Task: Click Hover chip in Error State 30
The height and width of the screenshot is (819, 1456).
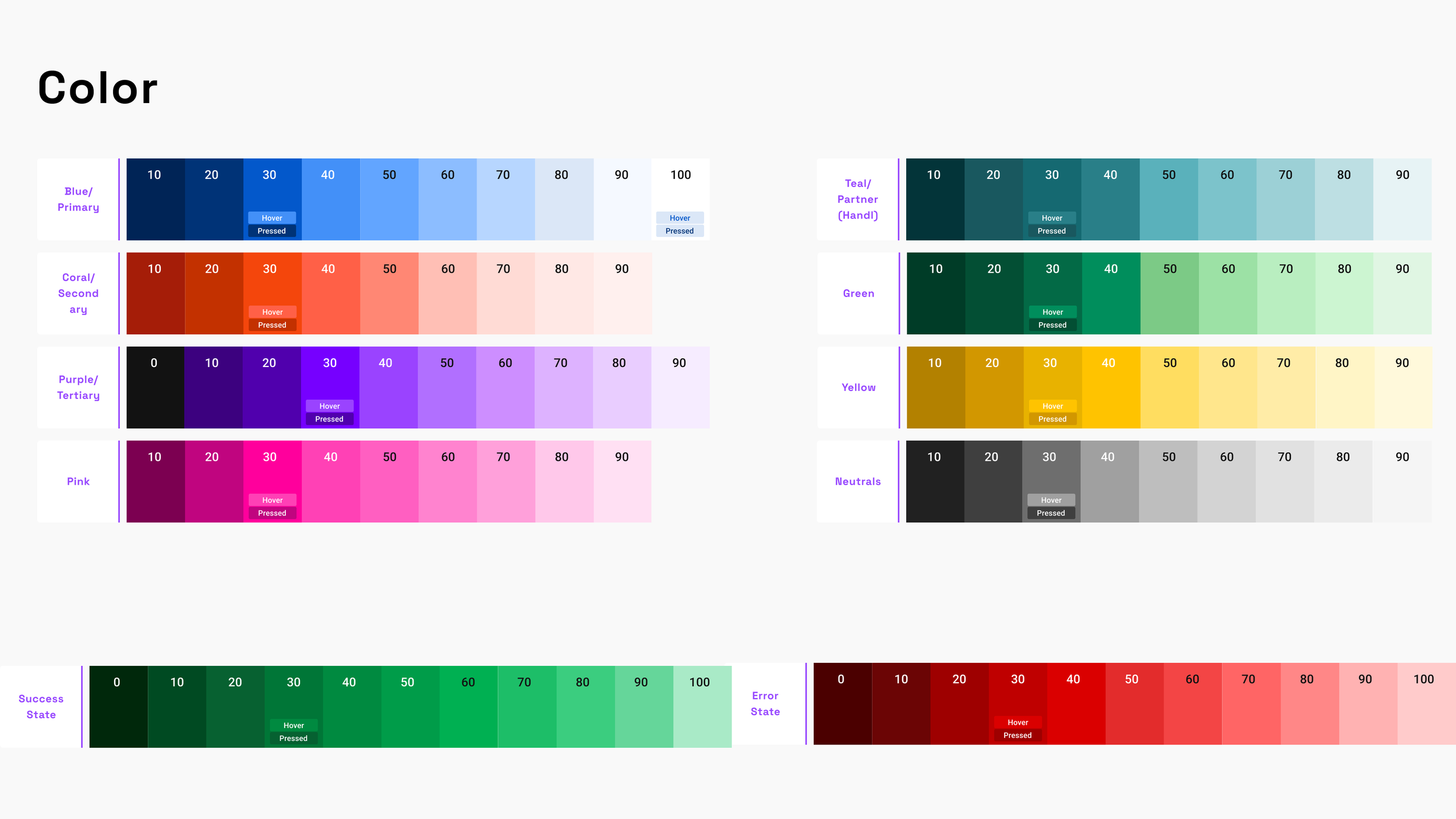Action: click(1017, 722)
